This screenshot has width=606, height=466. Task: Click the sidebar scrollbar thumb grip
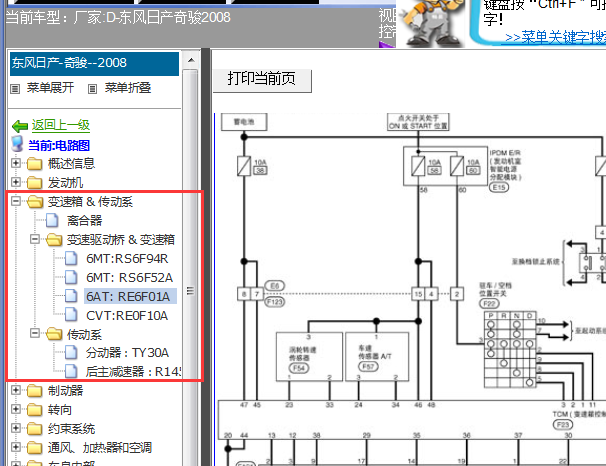[x=190, y=291]
